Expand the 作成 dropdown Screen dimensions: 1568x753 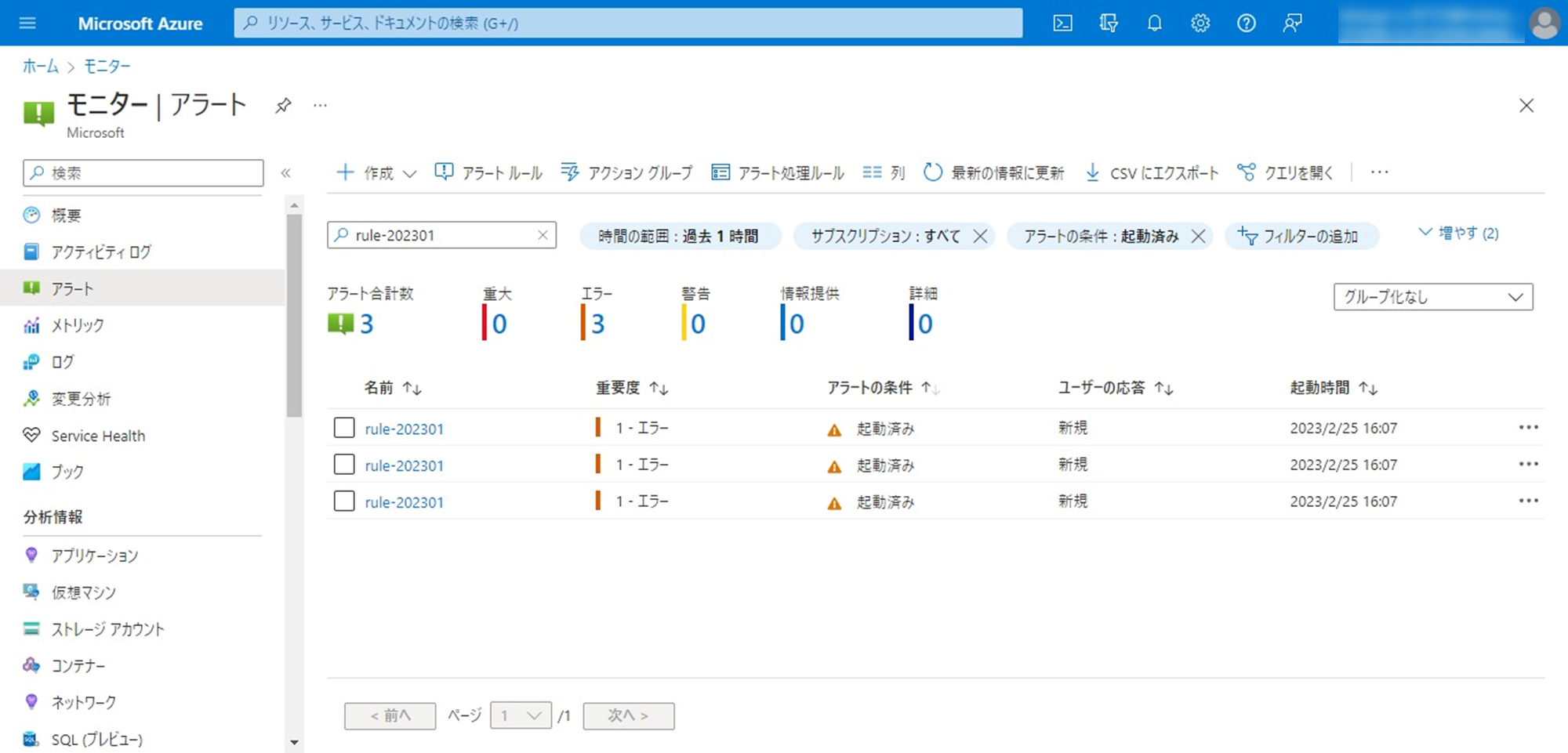(376, 173)
